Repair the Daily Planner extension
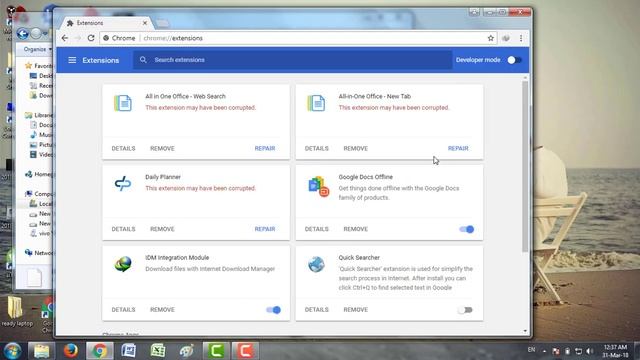640x360 pixels. point(265,229)
